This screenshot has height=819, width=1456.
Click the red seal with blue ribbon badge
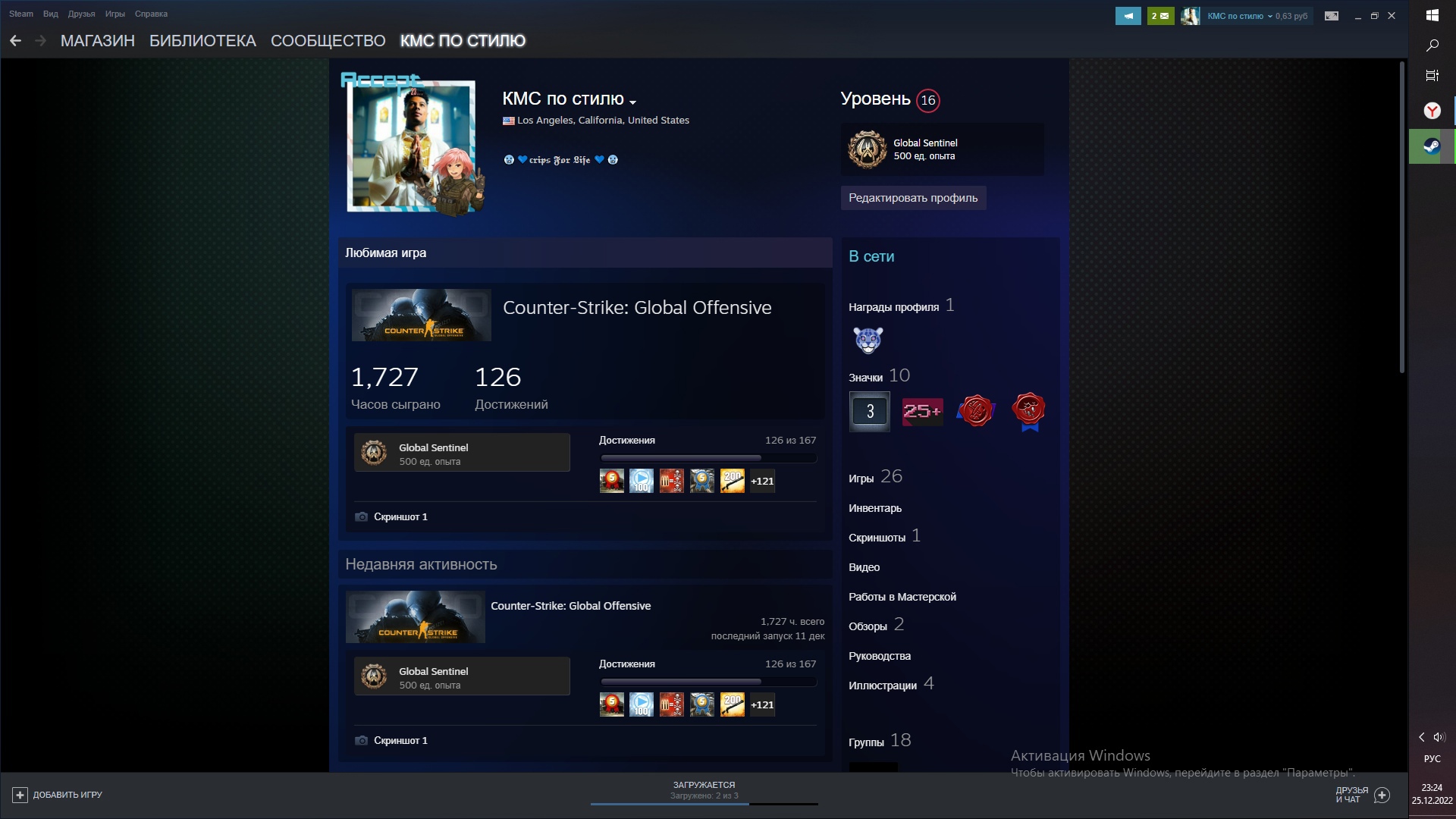click(x=1028, y=412)
